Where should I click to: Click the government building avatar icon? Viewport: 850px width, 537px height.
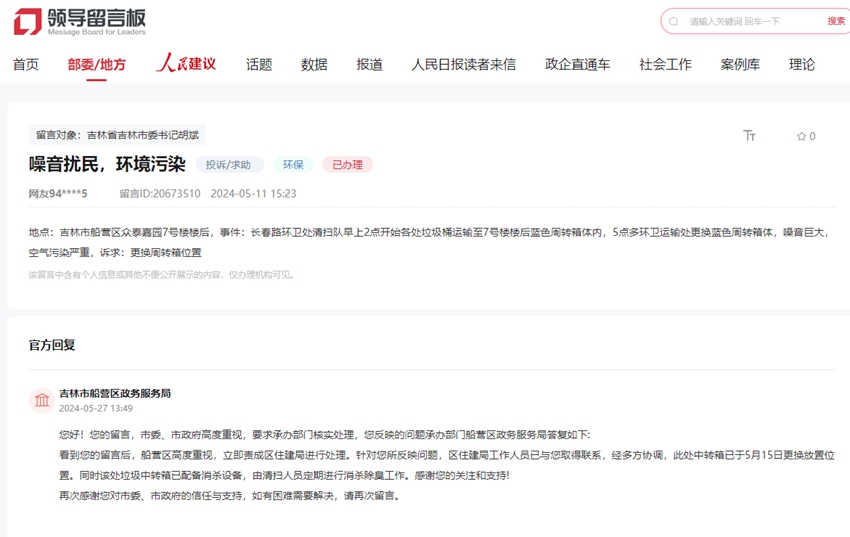[42, 401]
